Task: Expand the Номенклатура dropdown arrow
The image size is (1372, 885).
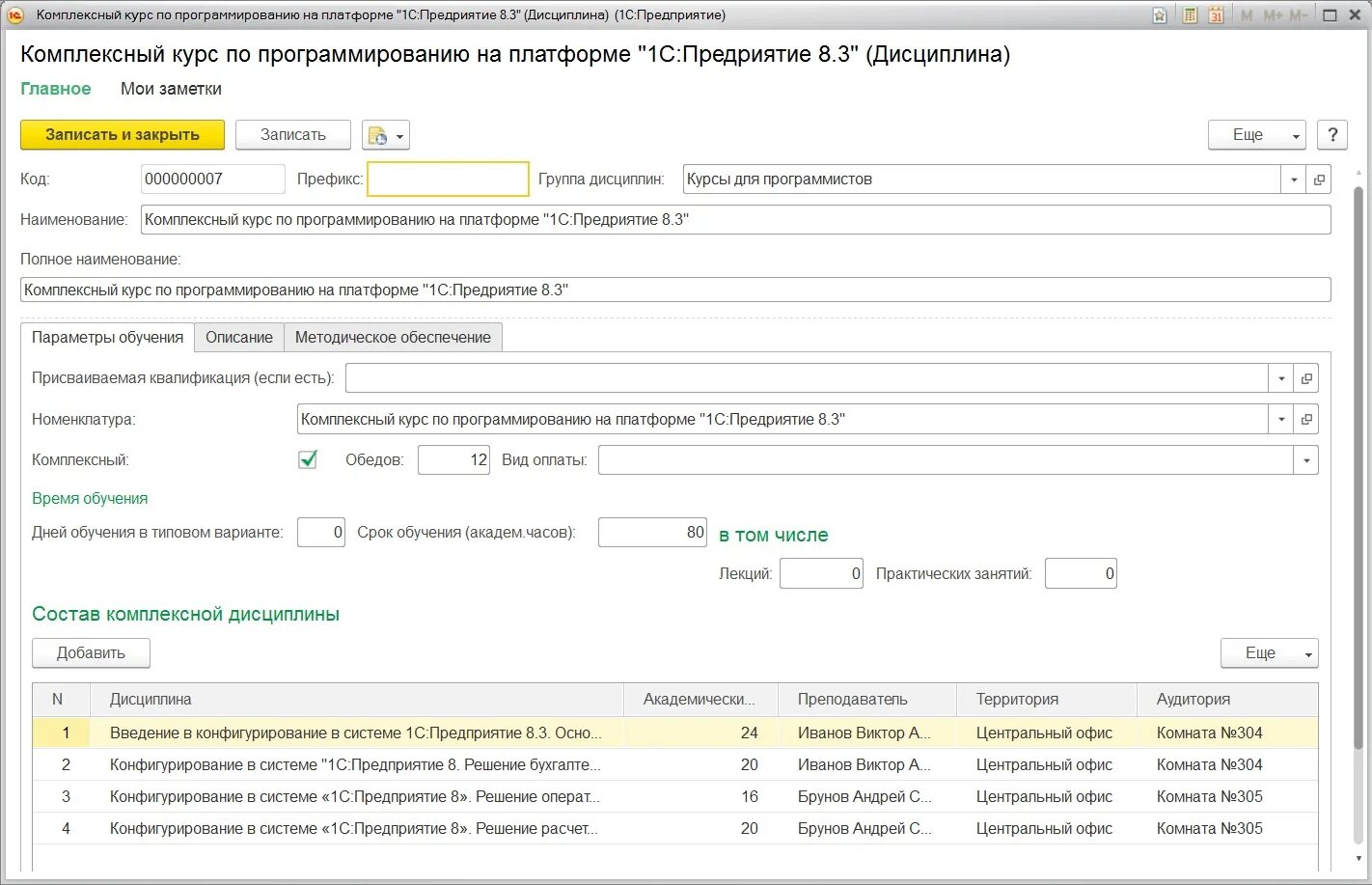Action: point(1281,420)
